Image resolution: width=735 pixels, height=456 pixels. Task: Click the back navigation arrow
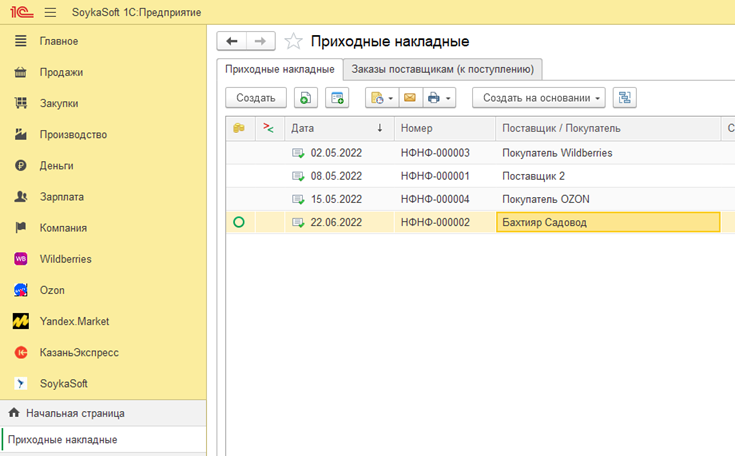(x=232, y=41)
